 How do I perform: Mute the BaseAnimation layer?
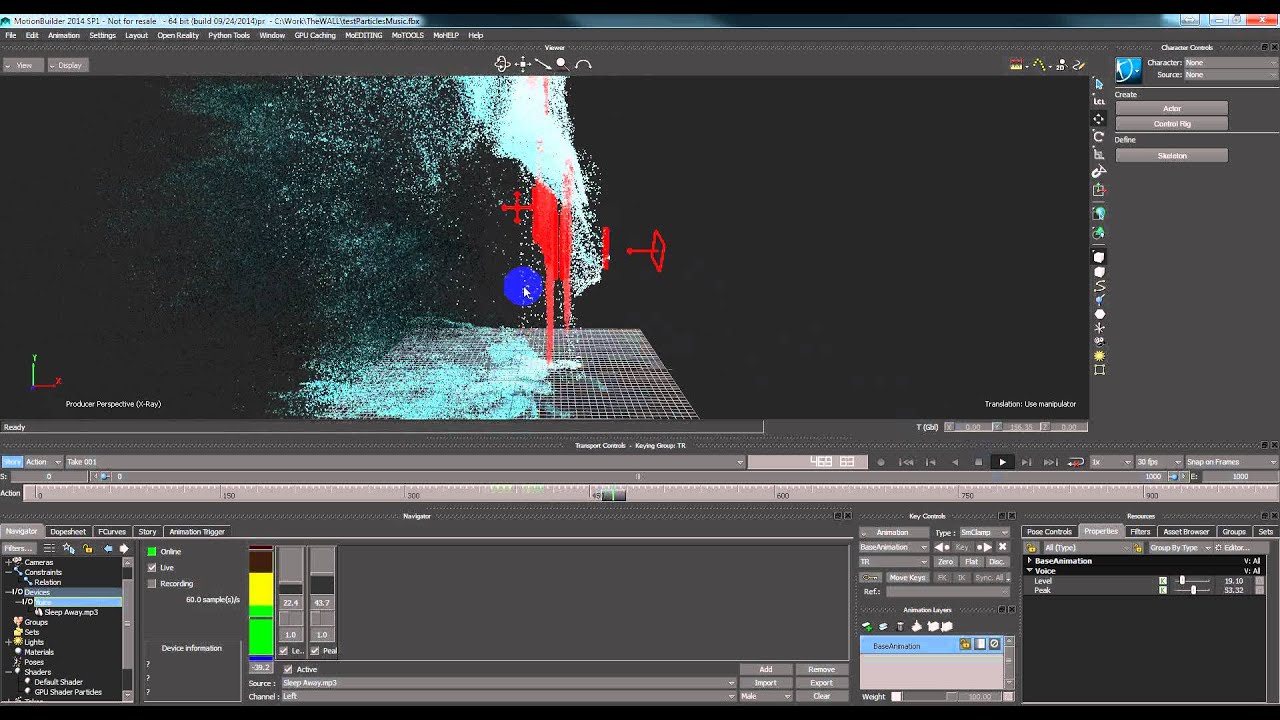coord(994,645)
